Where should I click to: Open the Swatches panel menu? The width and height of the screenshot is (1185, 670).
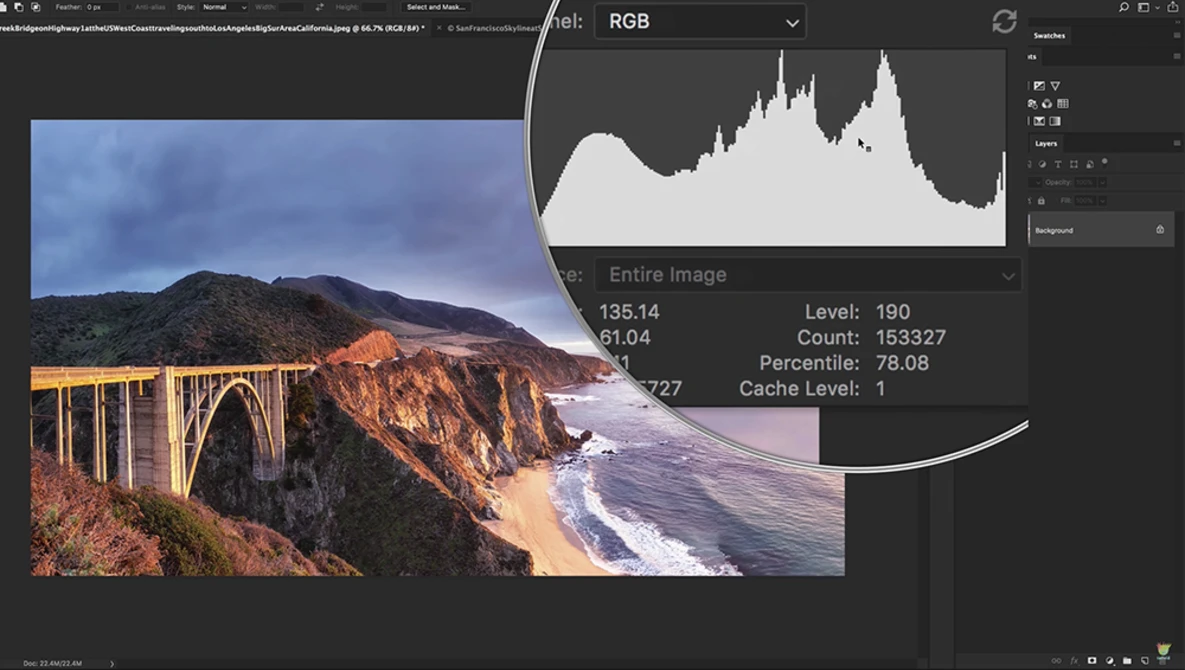tap(1177, 36)
